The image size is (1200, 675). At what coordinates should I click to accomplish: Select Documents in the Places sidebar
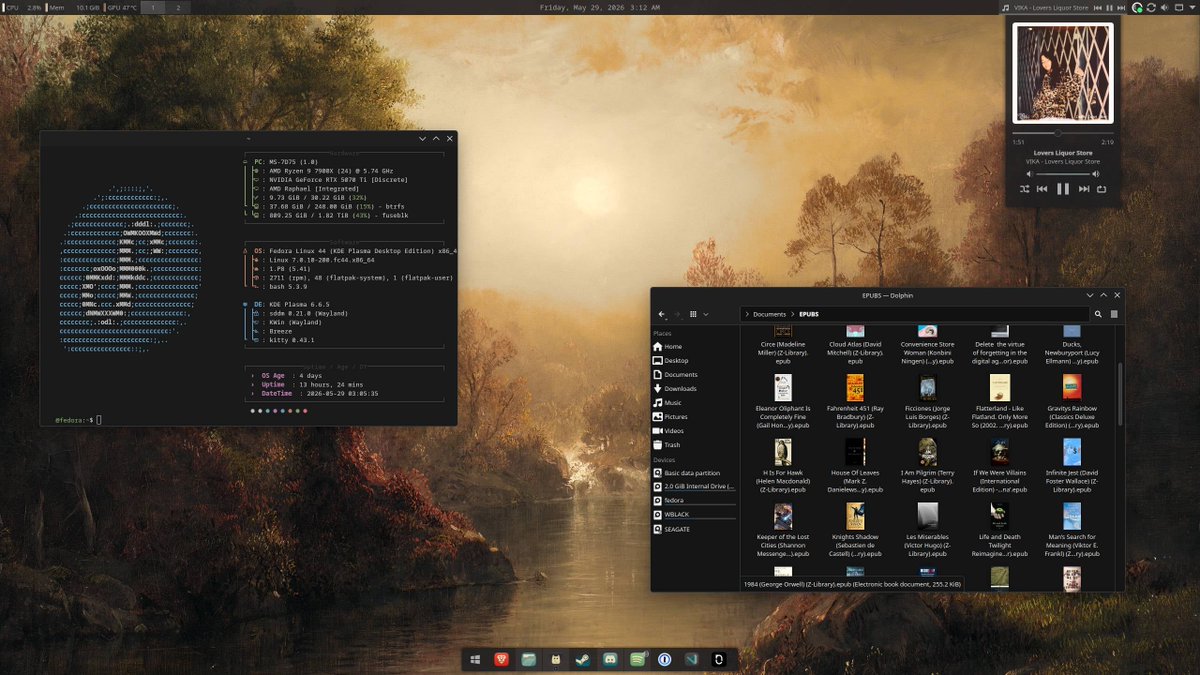[694, 375]
